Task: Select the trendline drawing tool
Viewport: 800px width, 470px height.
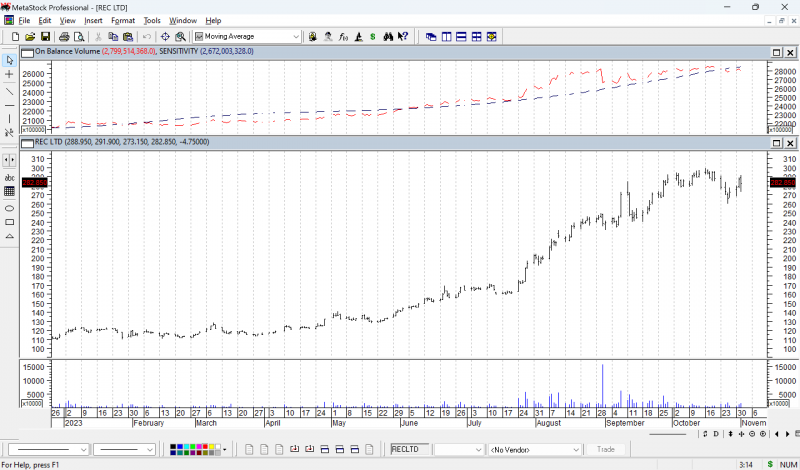Action: point(10,91)
